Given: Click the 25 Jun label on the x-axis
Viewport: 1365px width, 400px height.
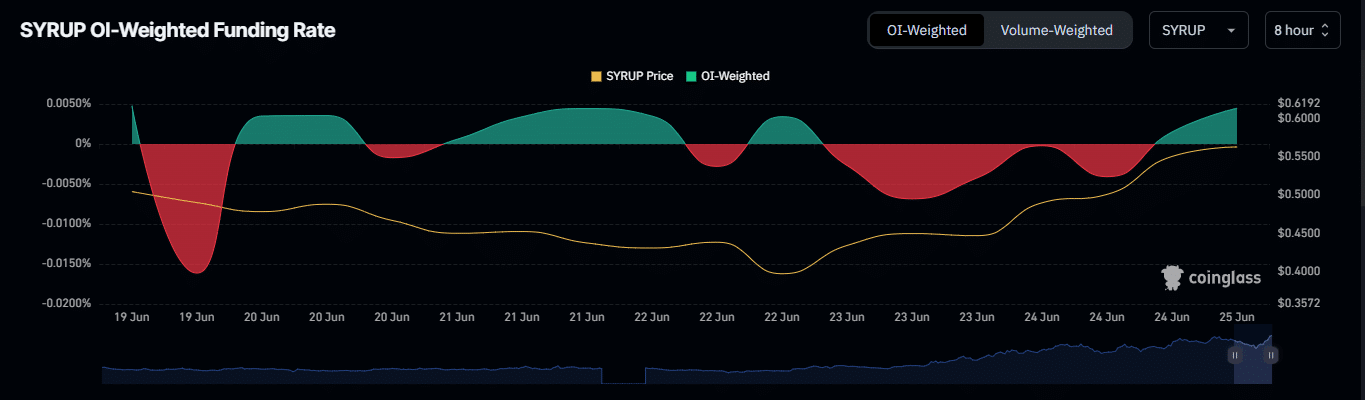Looking at the screenshot, I should [x=1237, y=317].
